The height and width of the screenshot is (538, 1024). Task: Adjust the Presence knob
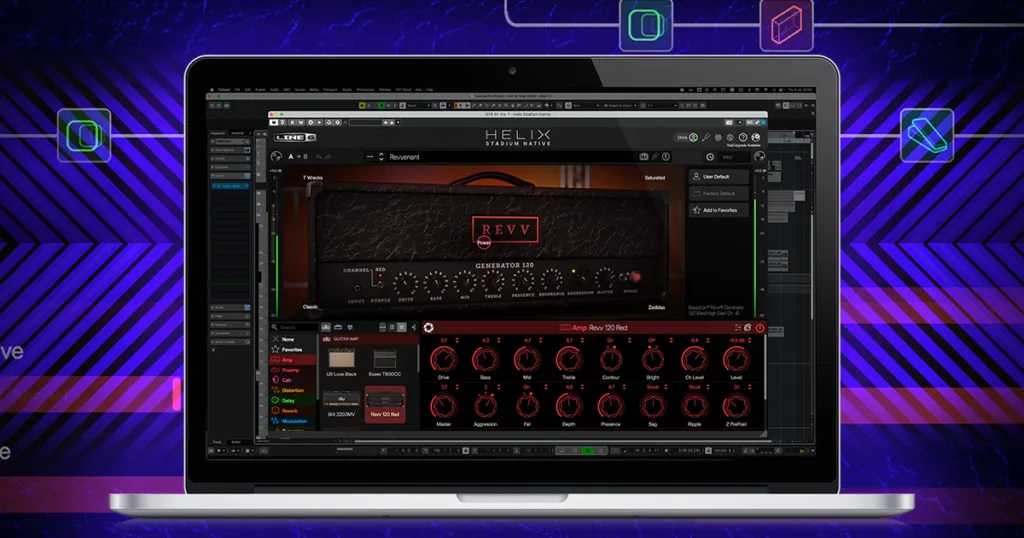(x=611, y=406)
